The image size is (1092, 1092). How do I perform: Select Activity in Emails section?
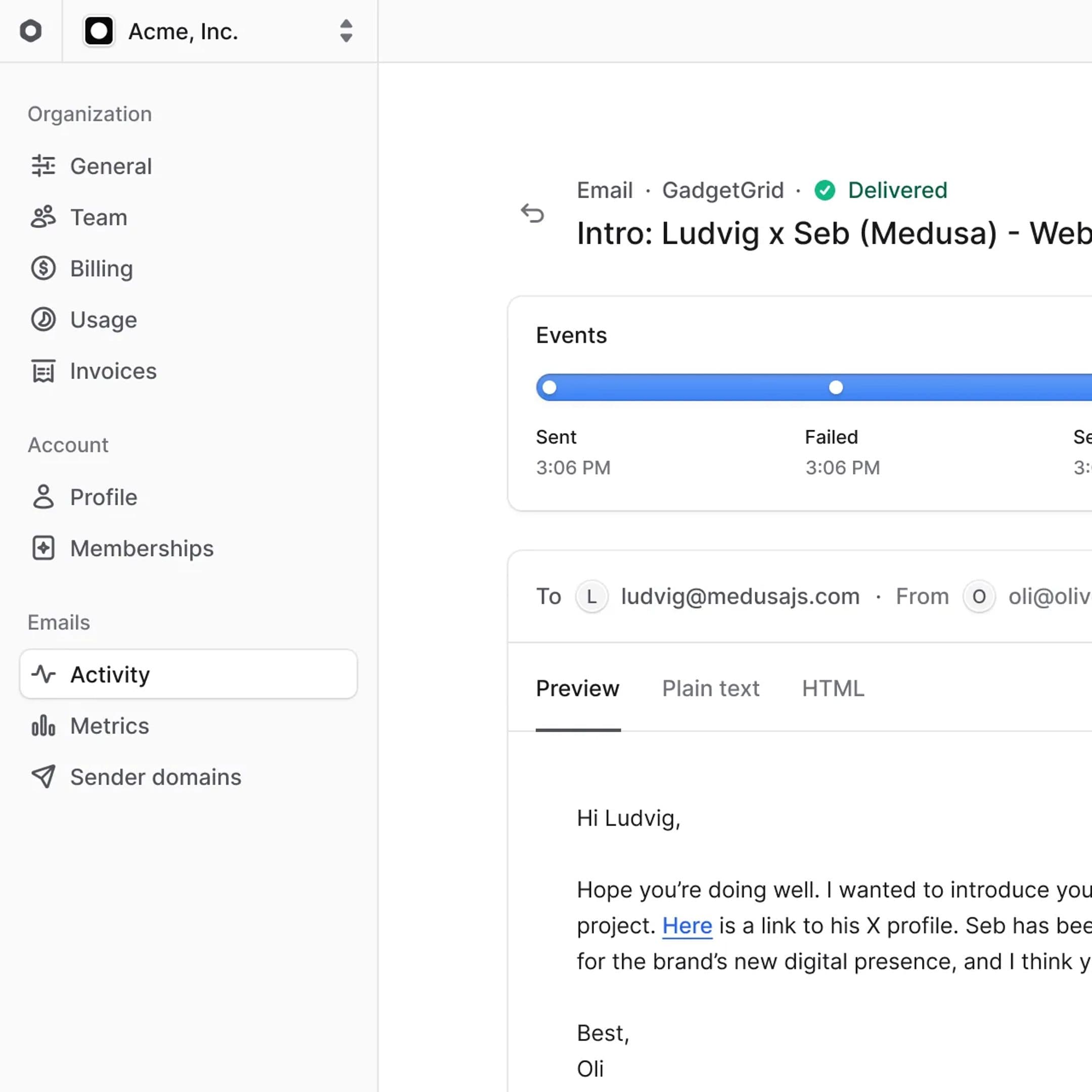(x=188, y=674)
